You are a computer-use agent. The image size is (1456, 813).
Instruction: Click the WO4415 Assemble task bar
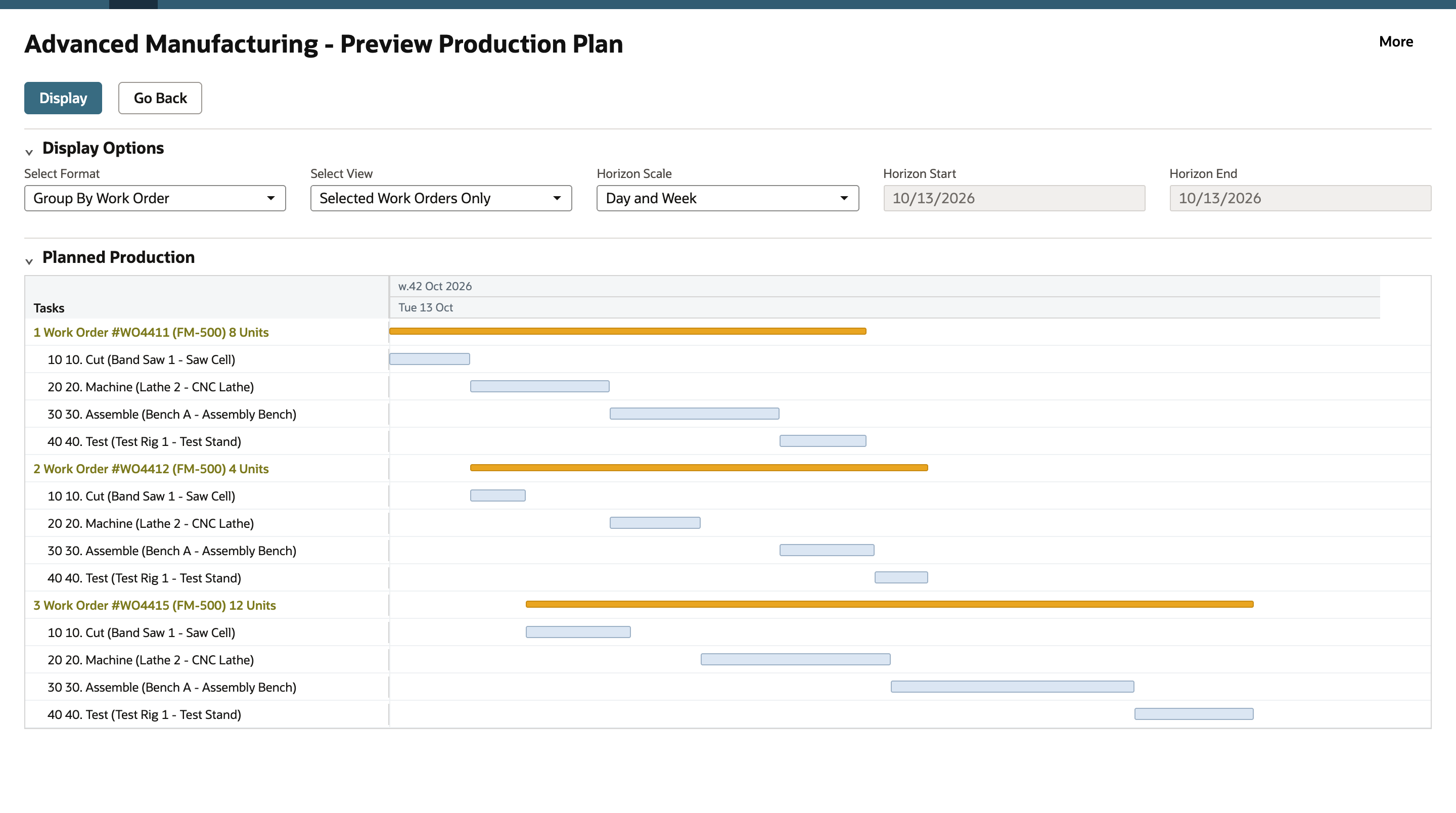point(1012,687)
